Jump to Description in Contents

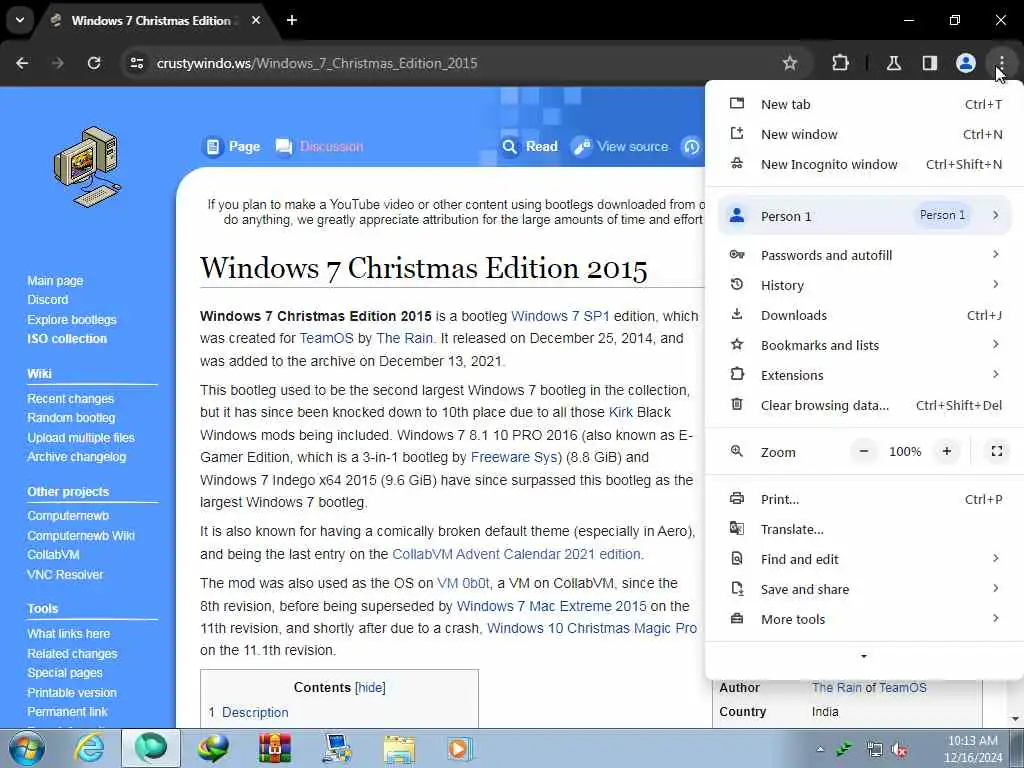click(x=255, y=712)
